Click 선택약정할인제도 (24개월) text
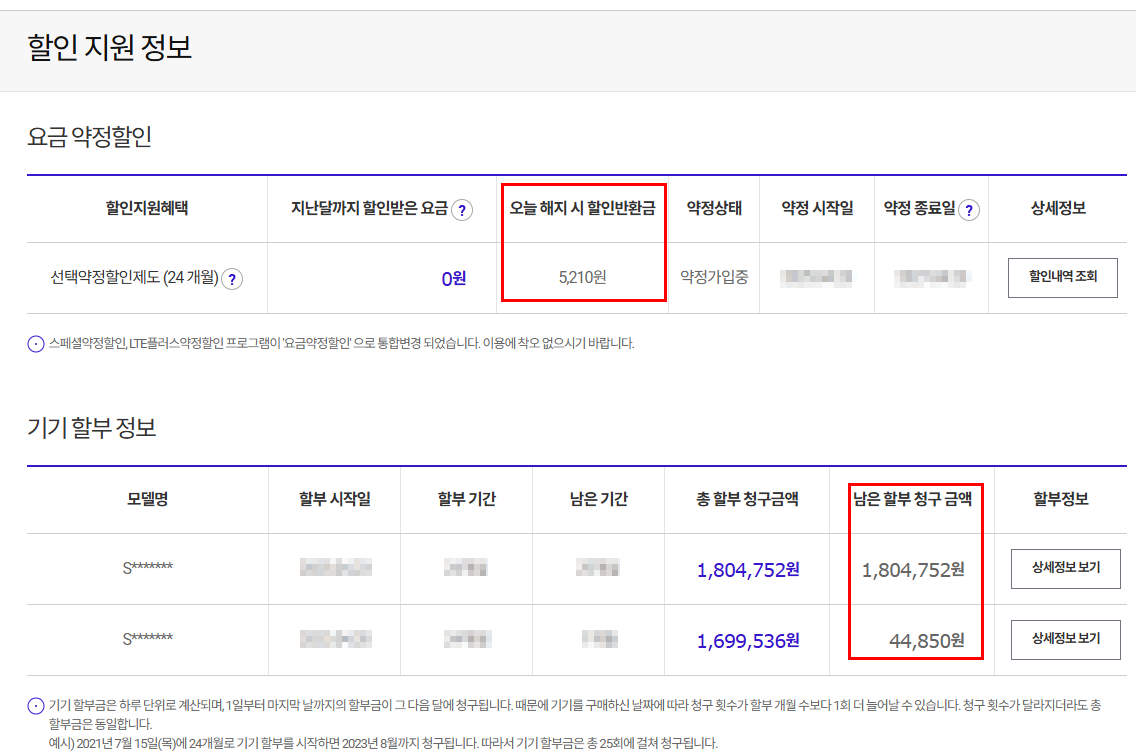Screen dimensions: 1136x754 (135, 277)
